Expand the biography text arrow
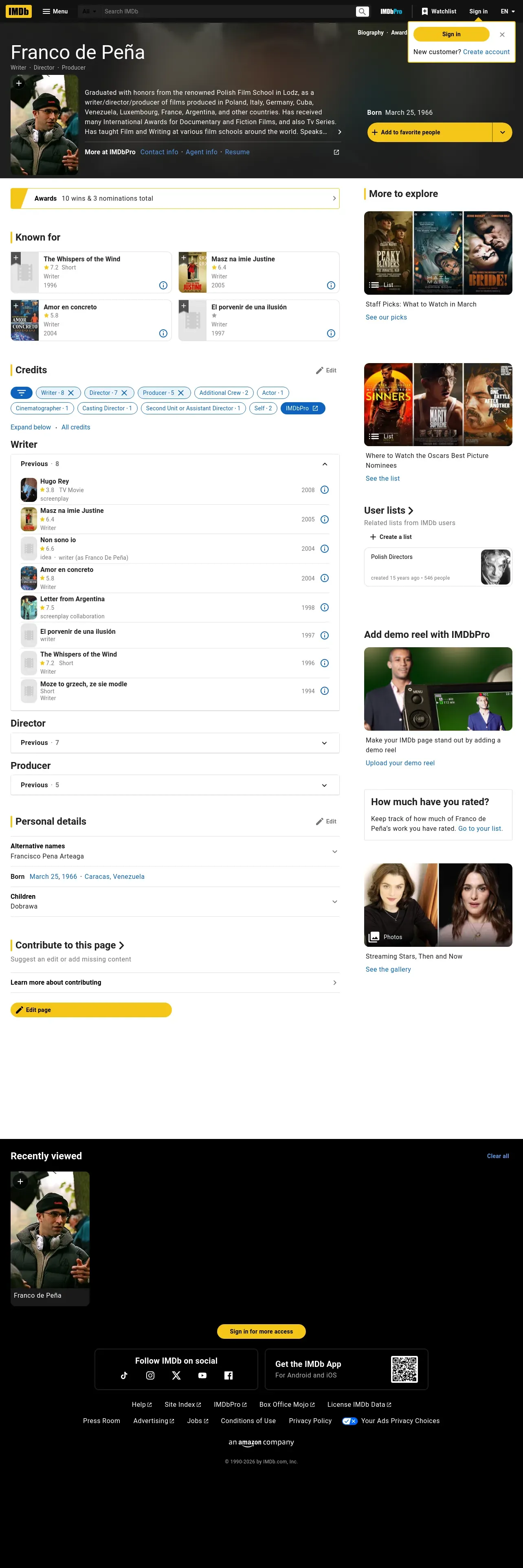Screen dimensions: 523x1568 click(x=339, y=131)
